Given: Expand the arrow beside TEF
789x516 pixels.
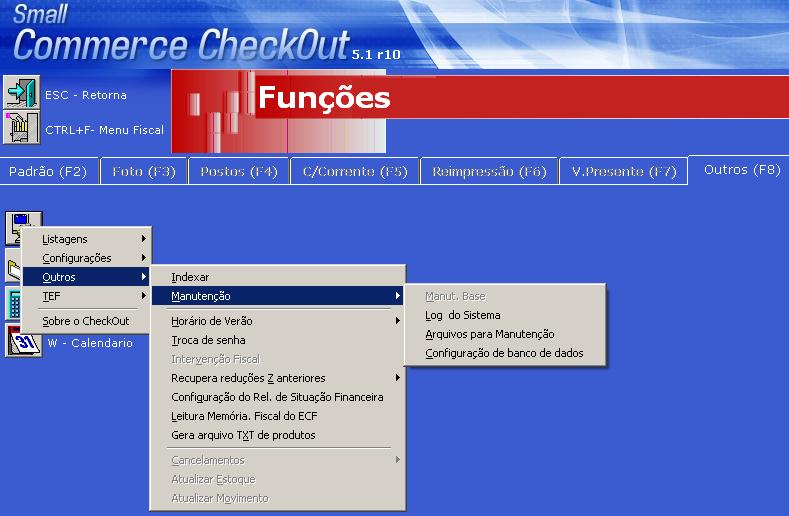Looking at the screenshot, I should 144,296.
